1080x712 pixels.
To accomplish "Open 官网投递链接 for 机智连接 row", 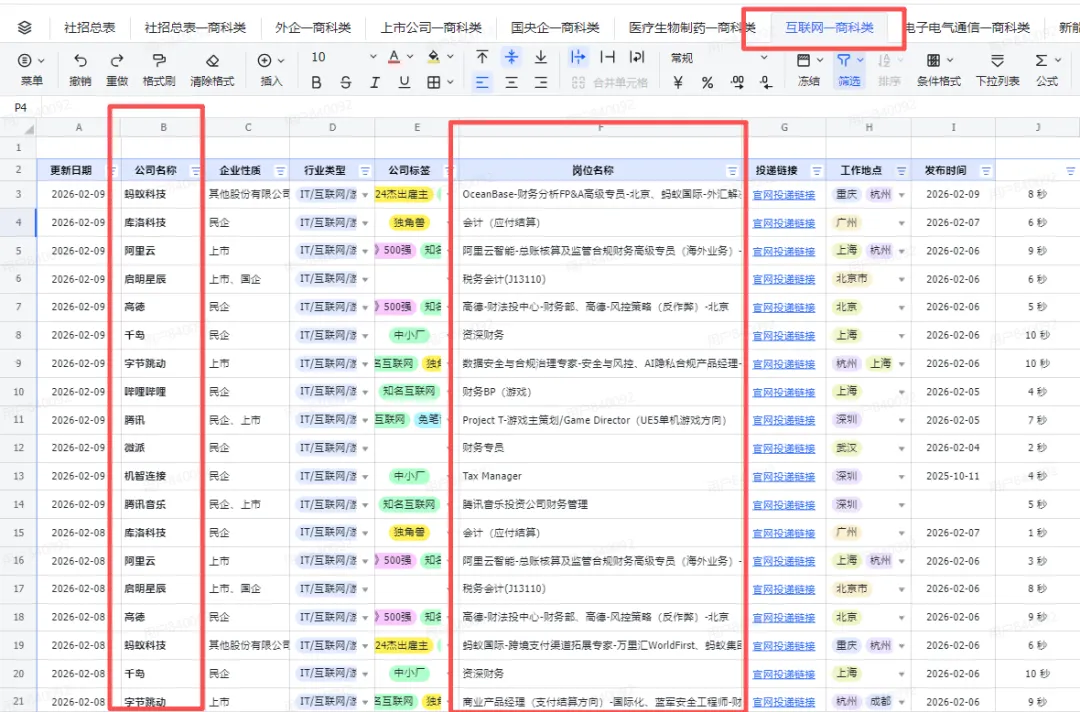I will [x=784, y=477].
